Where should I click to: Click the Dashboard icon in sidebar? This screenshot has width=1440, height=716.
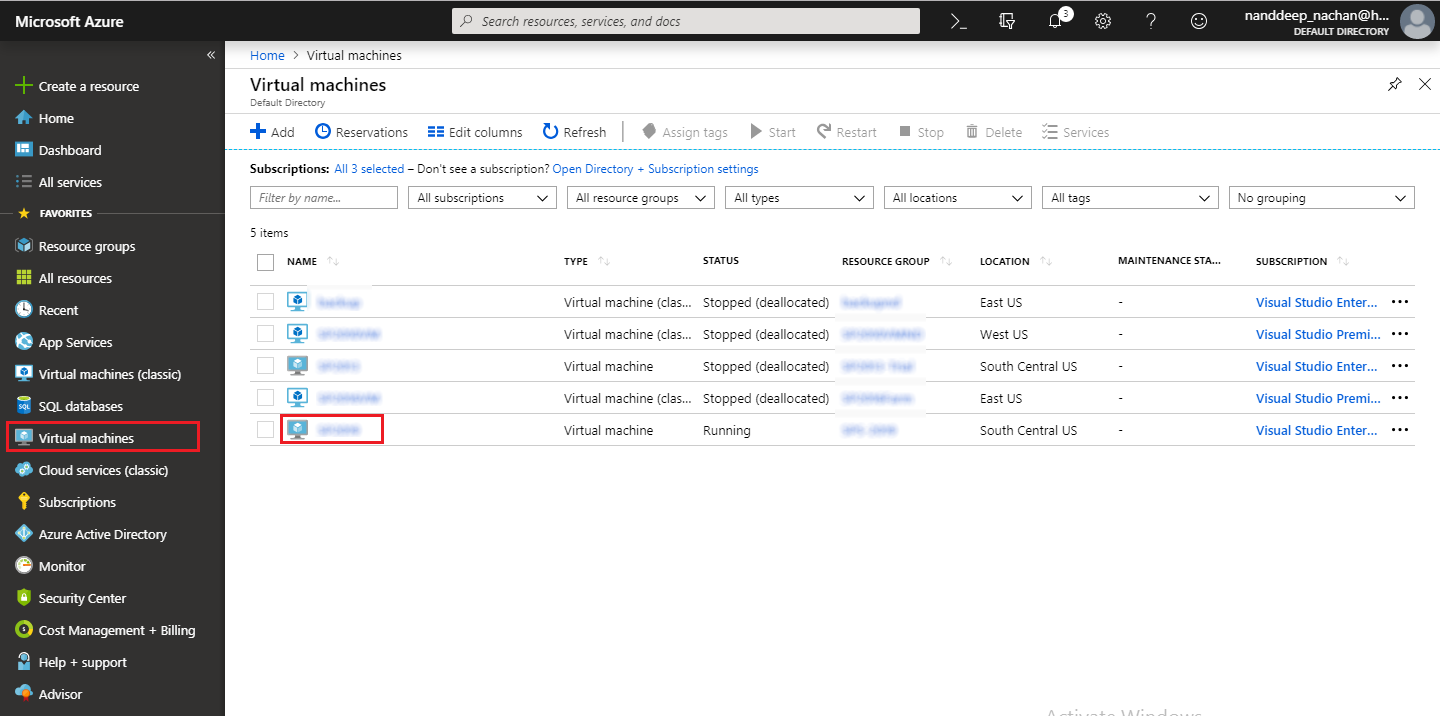(x=24, y=150)
